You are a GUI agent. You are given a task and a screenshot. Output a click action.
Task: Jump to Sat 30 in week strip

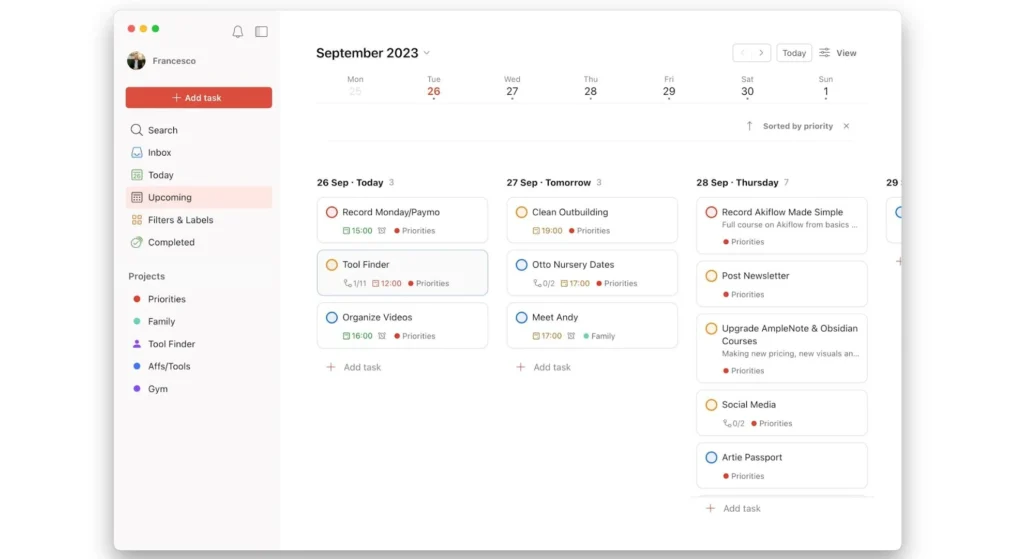point(747,87)
